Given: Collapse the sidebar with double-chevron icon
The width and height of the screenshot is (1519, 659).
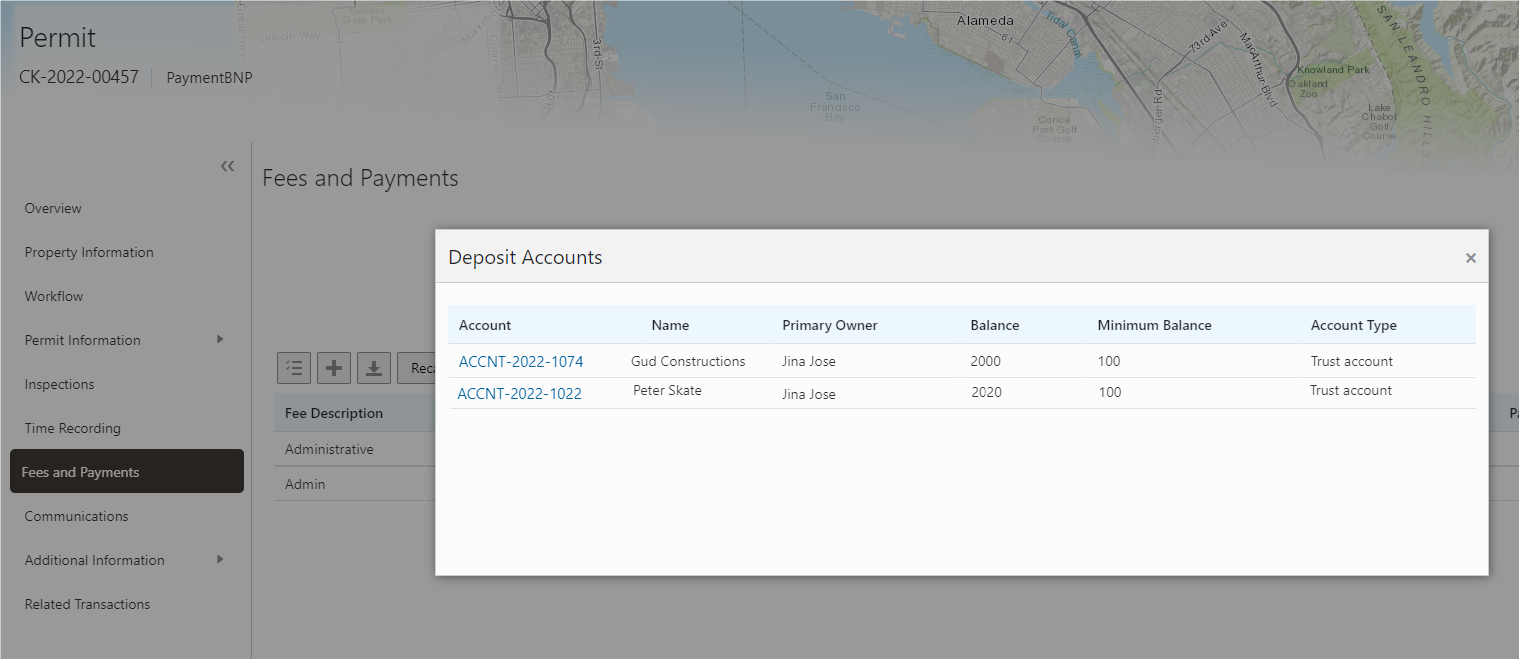Looking at the screenshot, I should coord(227,166).
